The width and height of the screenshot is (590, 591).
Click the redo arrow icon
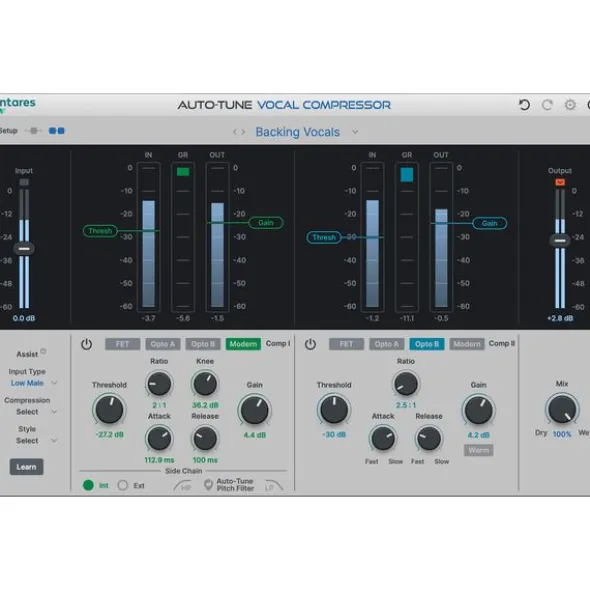(547, 104)
